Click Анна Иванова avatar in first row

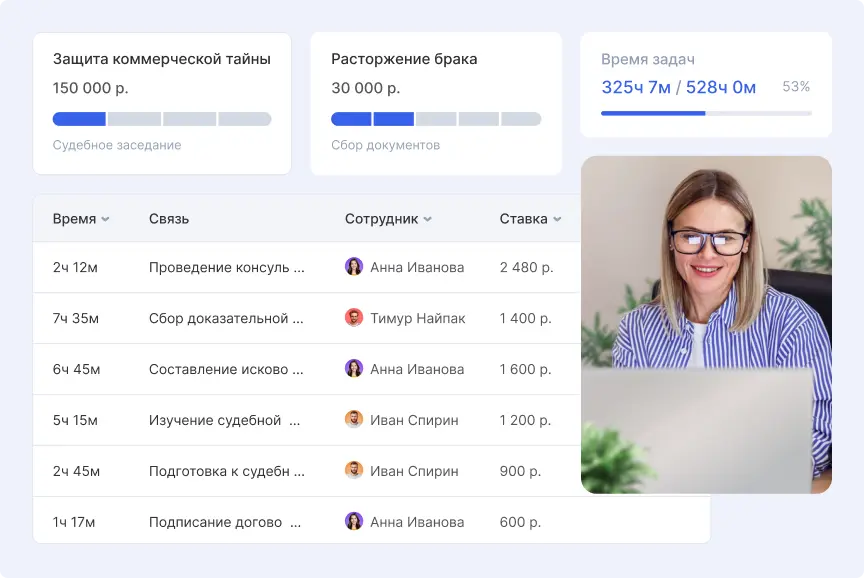click(354, 267)
